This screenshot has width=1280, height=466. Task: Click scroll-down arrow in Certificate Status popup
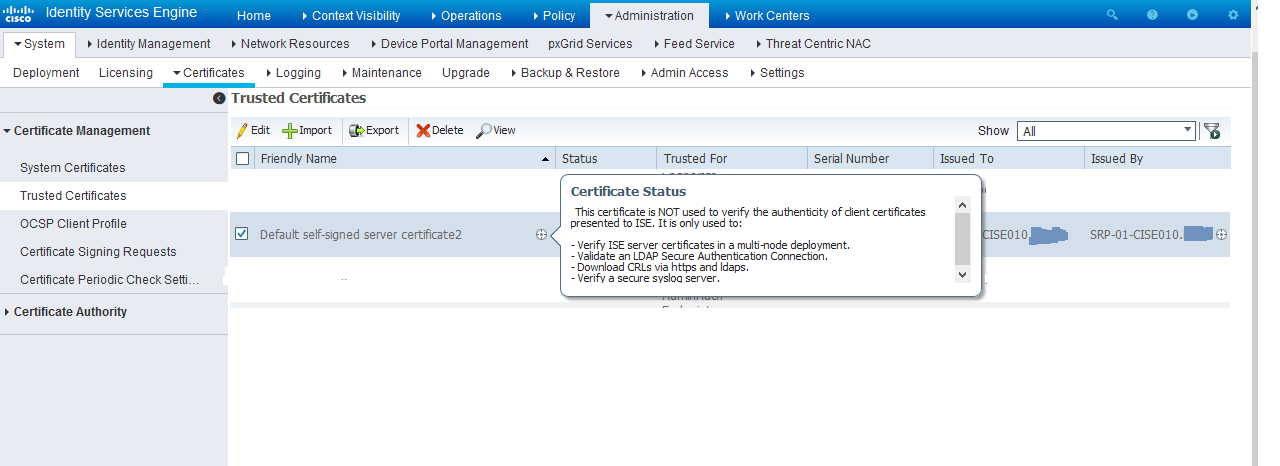pos(963,274)
